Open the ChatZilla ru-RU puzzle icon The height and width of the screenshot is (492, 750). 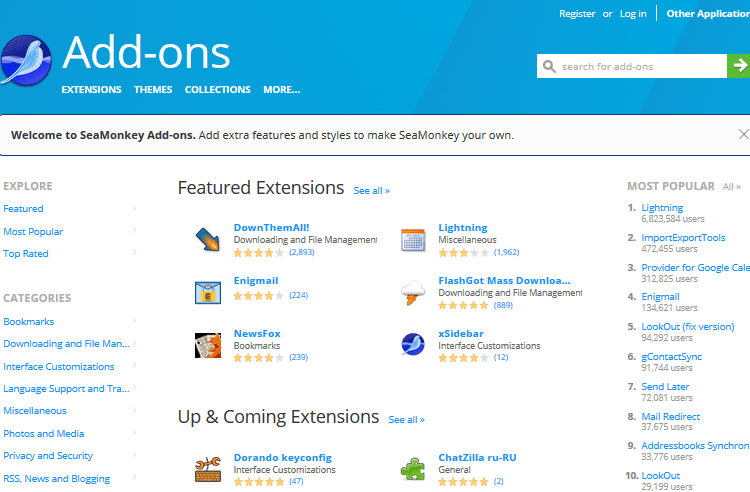point(413,469)
